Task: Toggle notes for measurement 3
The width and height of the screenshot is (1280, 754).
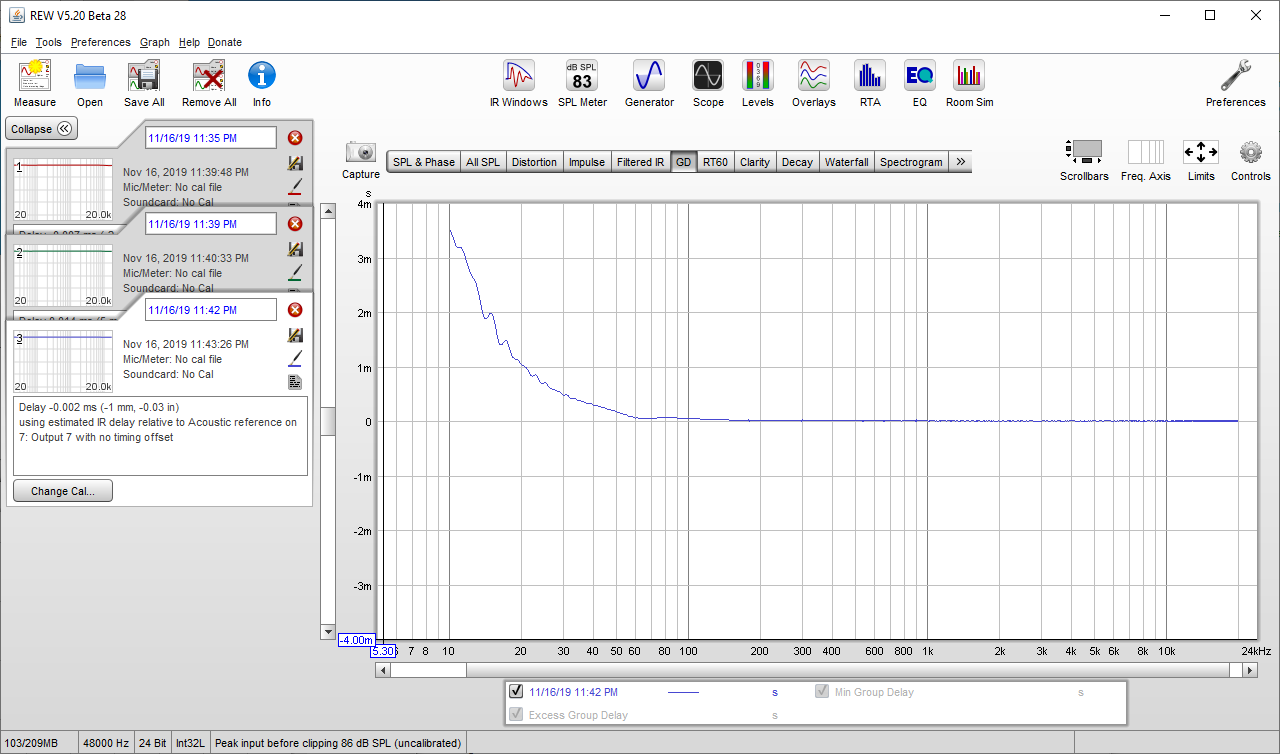Action: (x=295, y=382)
